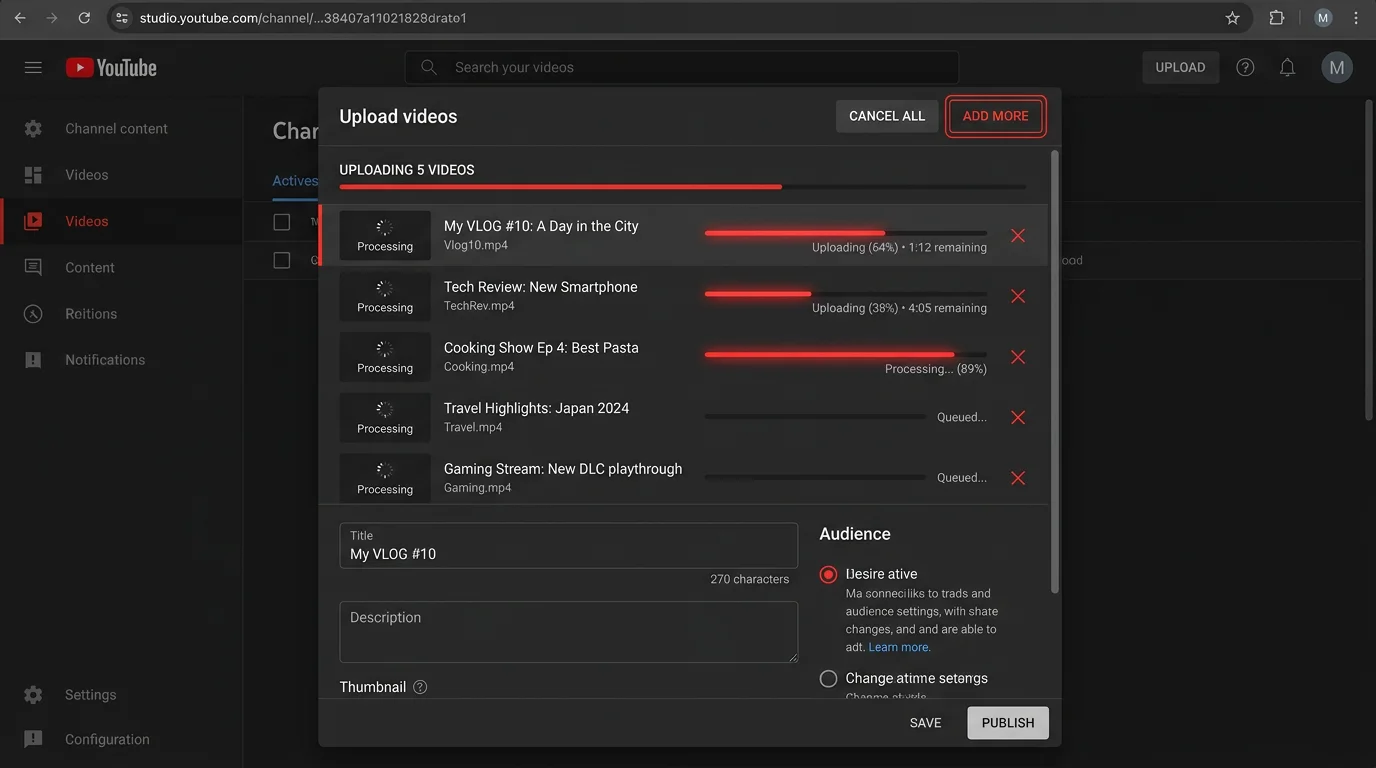The width and height of the screenshot is (1376, 768).
Task: Select the My VLOG #10 processing thumbnail
Action: pyautogui.click(x=385, y=236)
